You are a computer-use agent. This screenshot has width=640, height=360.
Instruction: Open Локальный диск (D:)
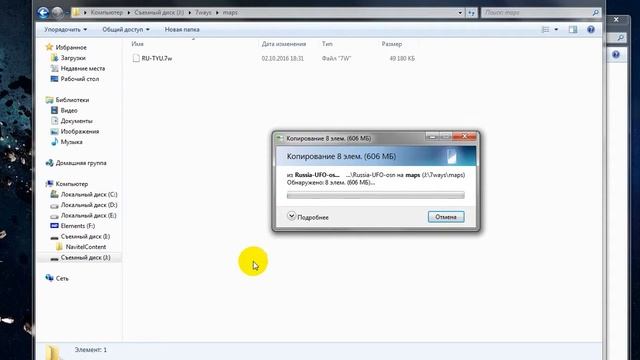(x=89, y=205)
